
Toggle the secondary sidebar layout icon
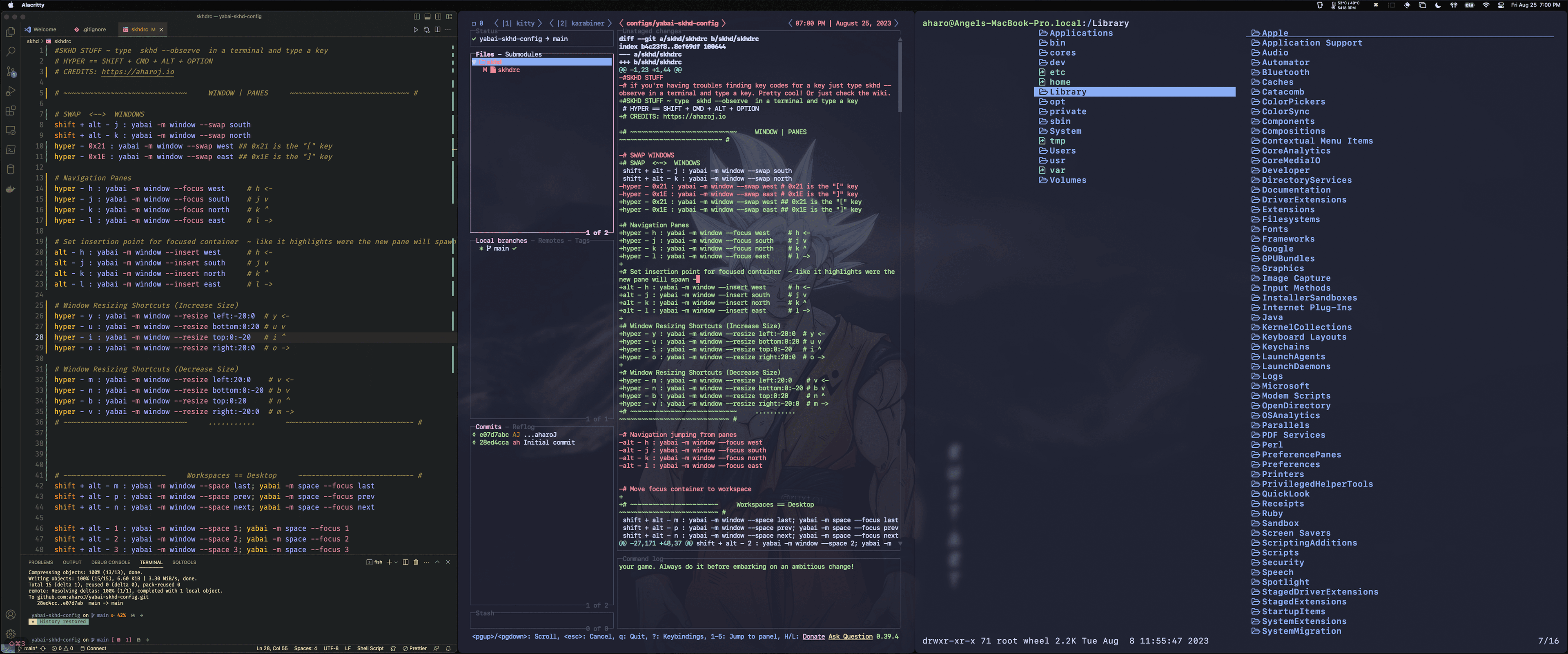438,17
